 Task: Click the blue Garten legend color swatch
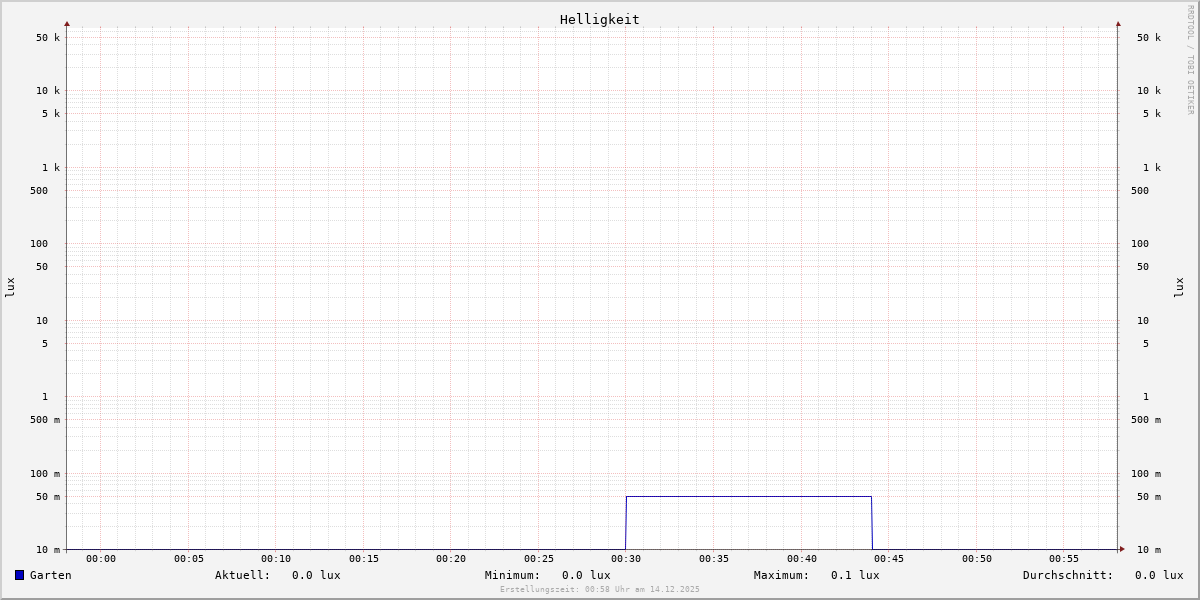pos(19,575)
